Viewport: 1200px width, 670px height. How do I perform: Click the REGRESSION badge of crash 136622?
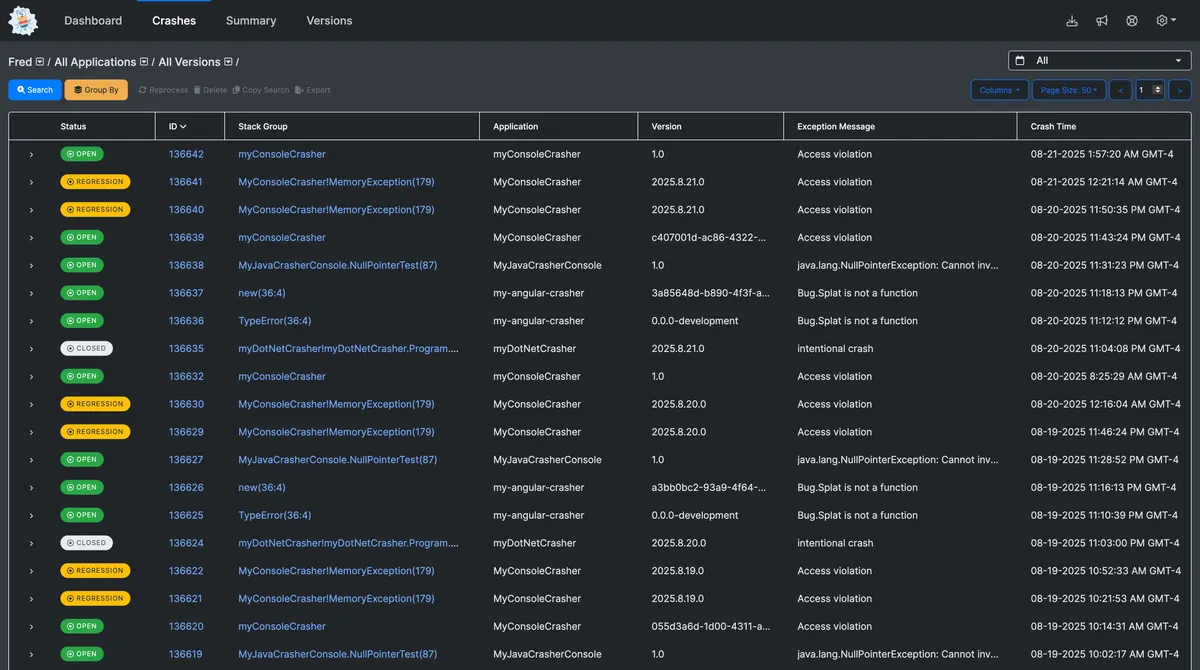coord(95,571)
